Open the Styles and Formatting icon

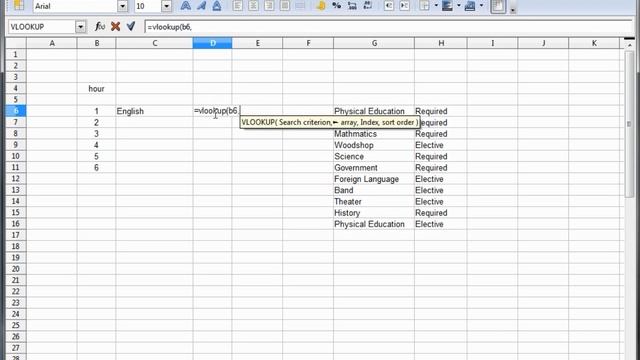coord(19,6)
